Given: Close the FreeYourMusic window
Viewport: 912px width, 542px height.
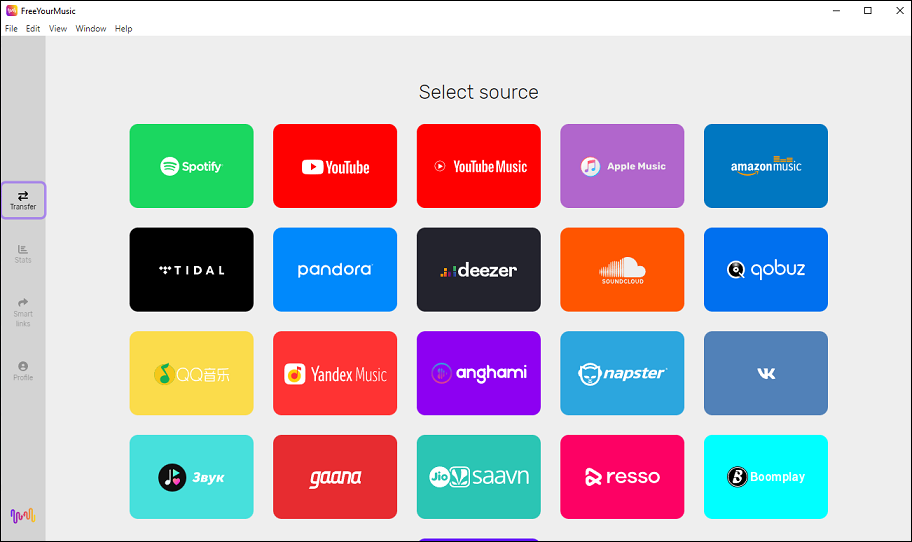Looking at the screenshot, I should click(899, 10).
